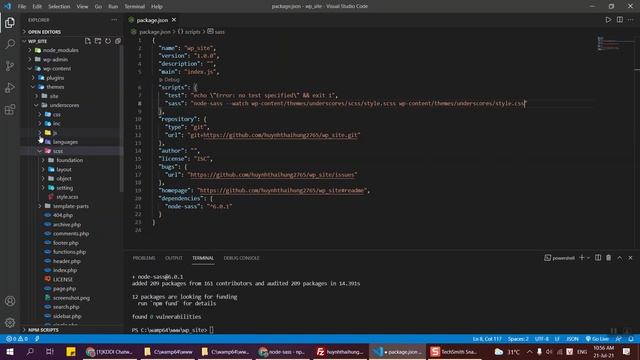Open the Terminal menu
This screenshot has height=360, width=640.
[135, 6]
